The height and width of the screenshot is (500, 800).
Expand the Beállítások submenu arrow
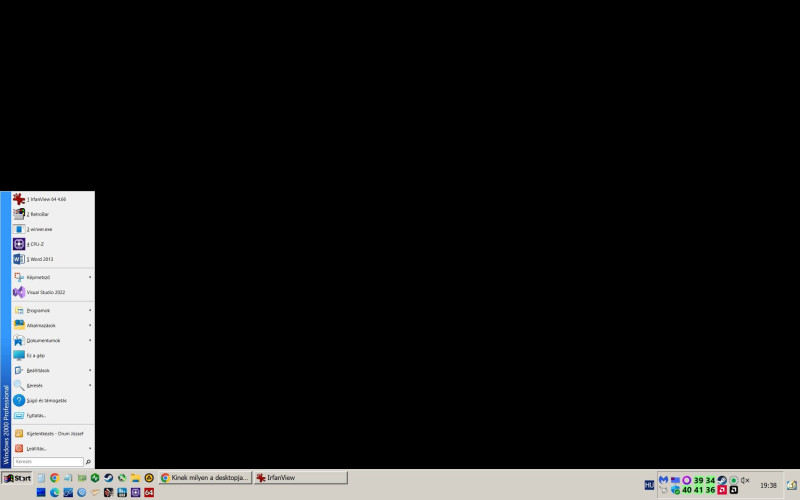(x=90, y=370)
